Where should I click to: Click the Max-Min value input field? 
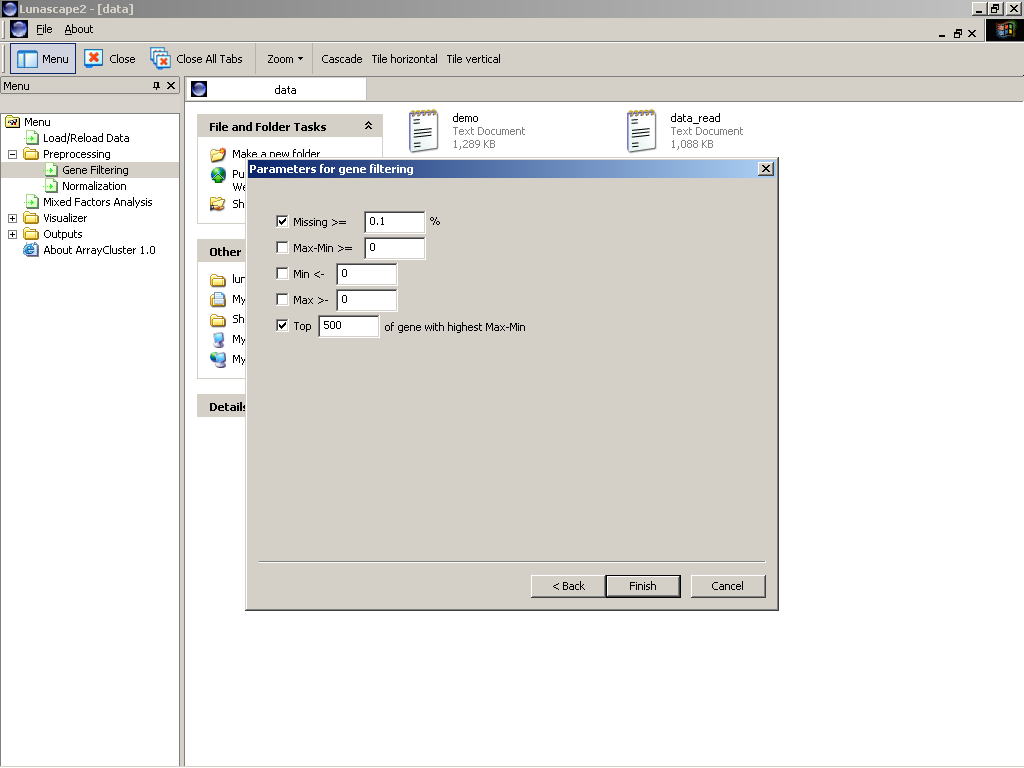pos(394,248)
